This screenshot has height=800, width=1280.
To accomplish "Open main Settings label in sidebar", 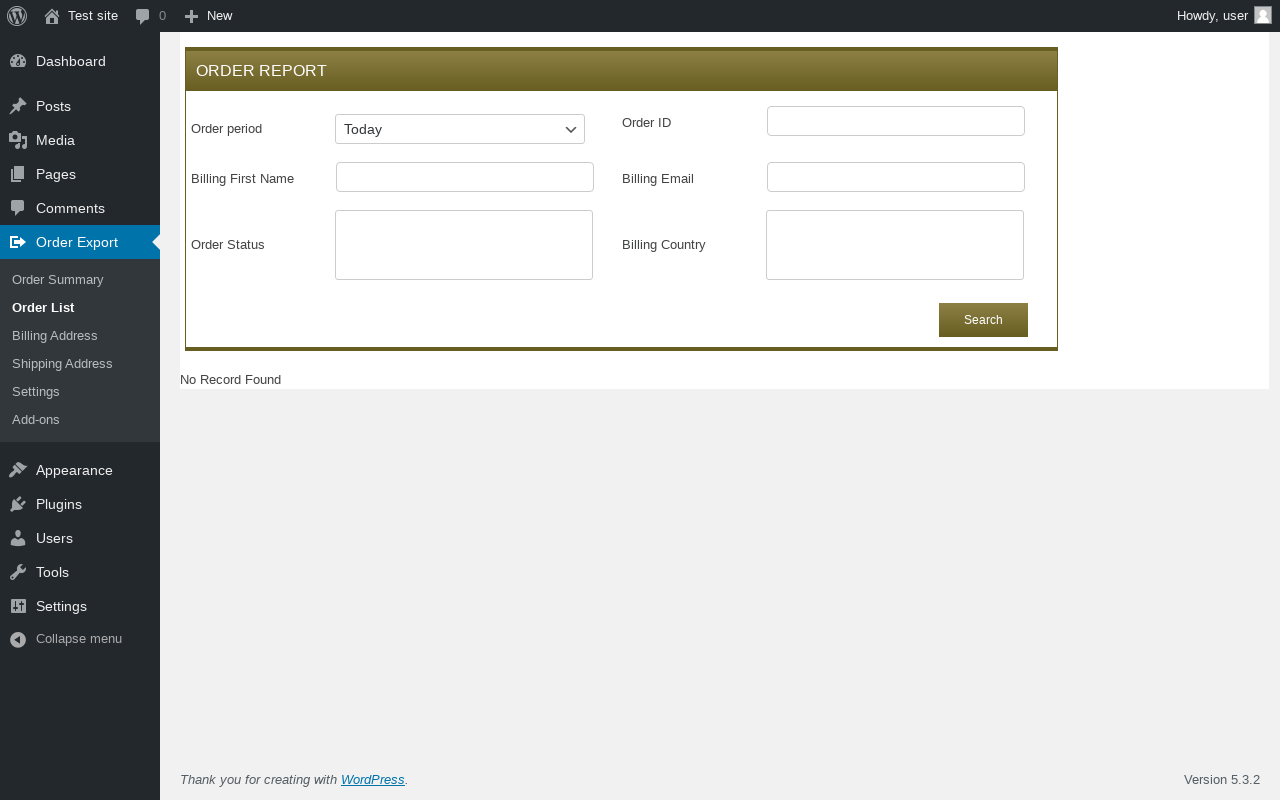I will [x=61, y=606].
